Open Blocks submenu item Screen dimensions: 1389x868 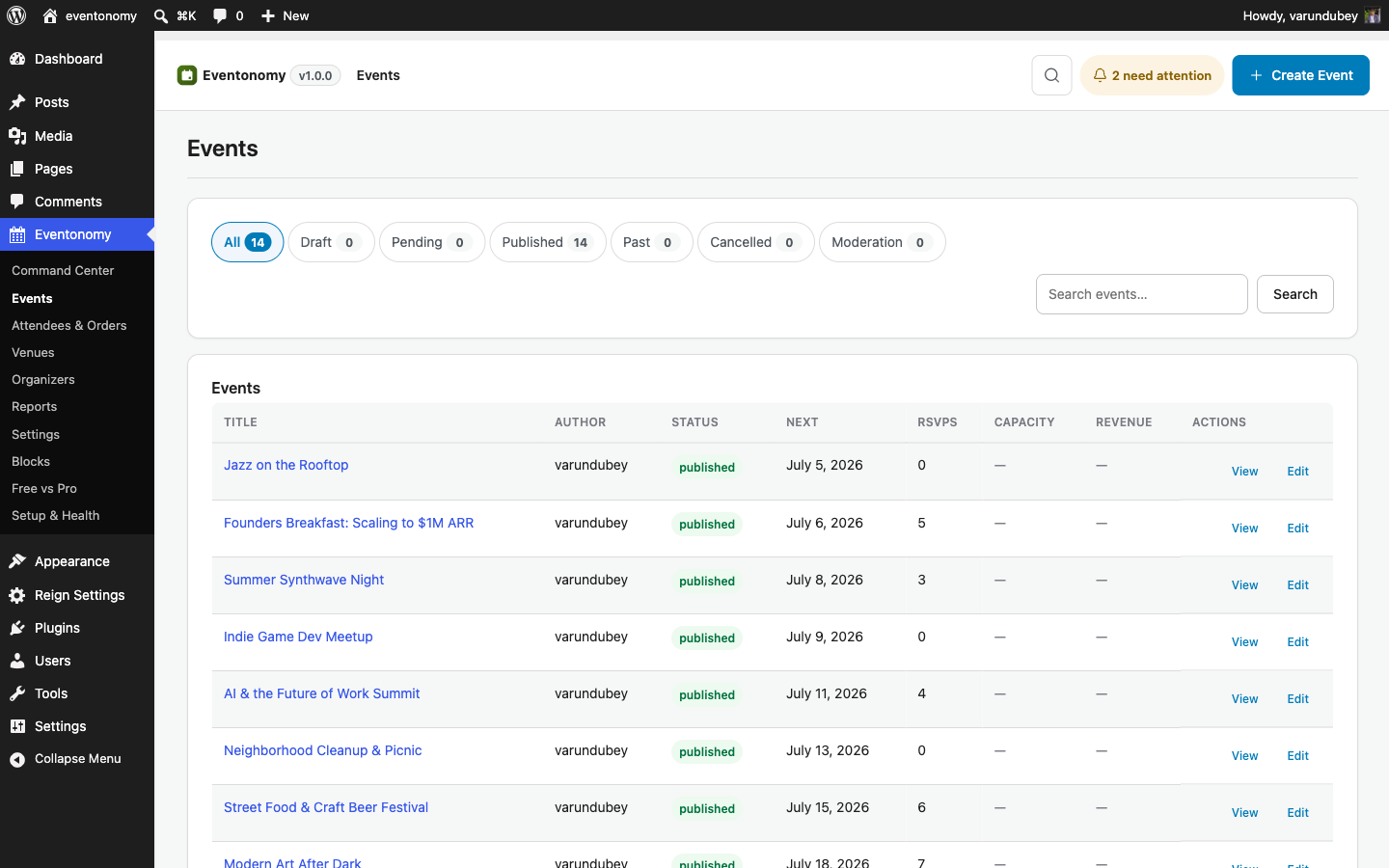pos(31,462)
